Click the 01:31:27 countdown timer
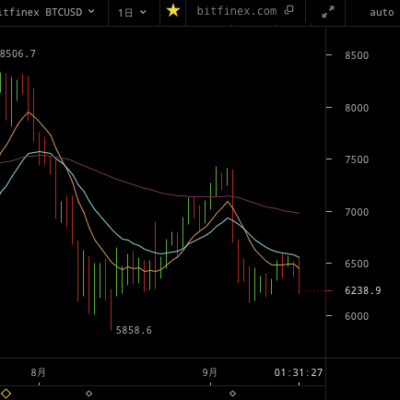Image resolution: width=400 pixels, height=400 pixels. pos(298,372)
